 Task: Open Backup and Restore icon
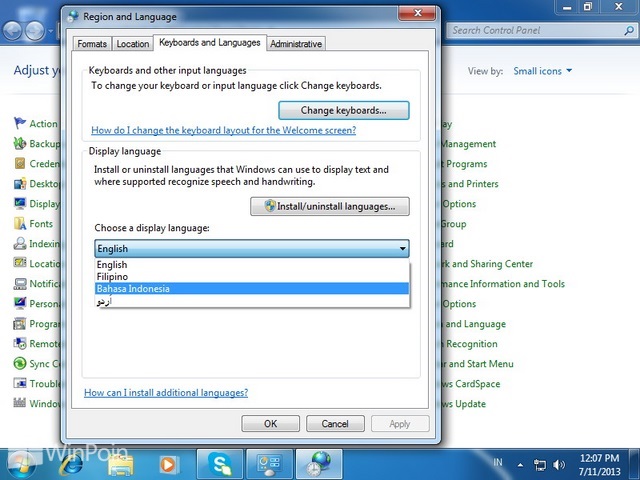(x=20, y=143)
